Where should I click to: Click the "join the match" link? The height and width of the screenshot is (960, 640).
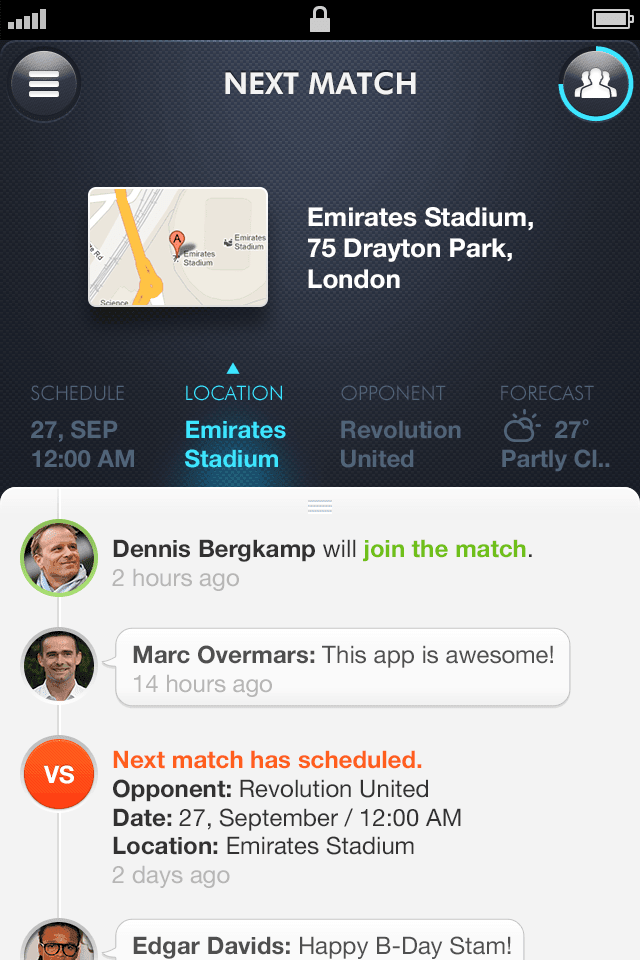pyautogui.click(x=444, y=548)
